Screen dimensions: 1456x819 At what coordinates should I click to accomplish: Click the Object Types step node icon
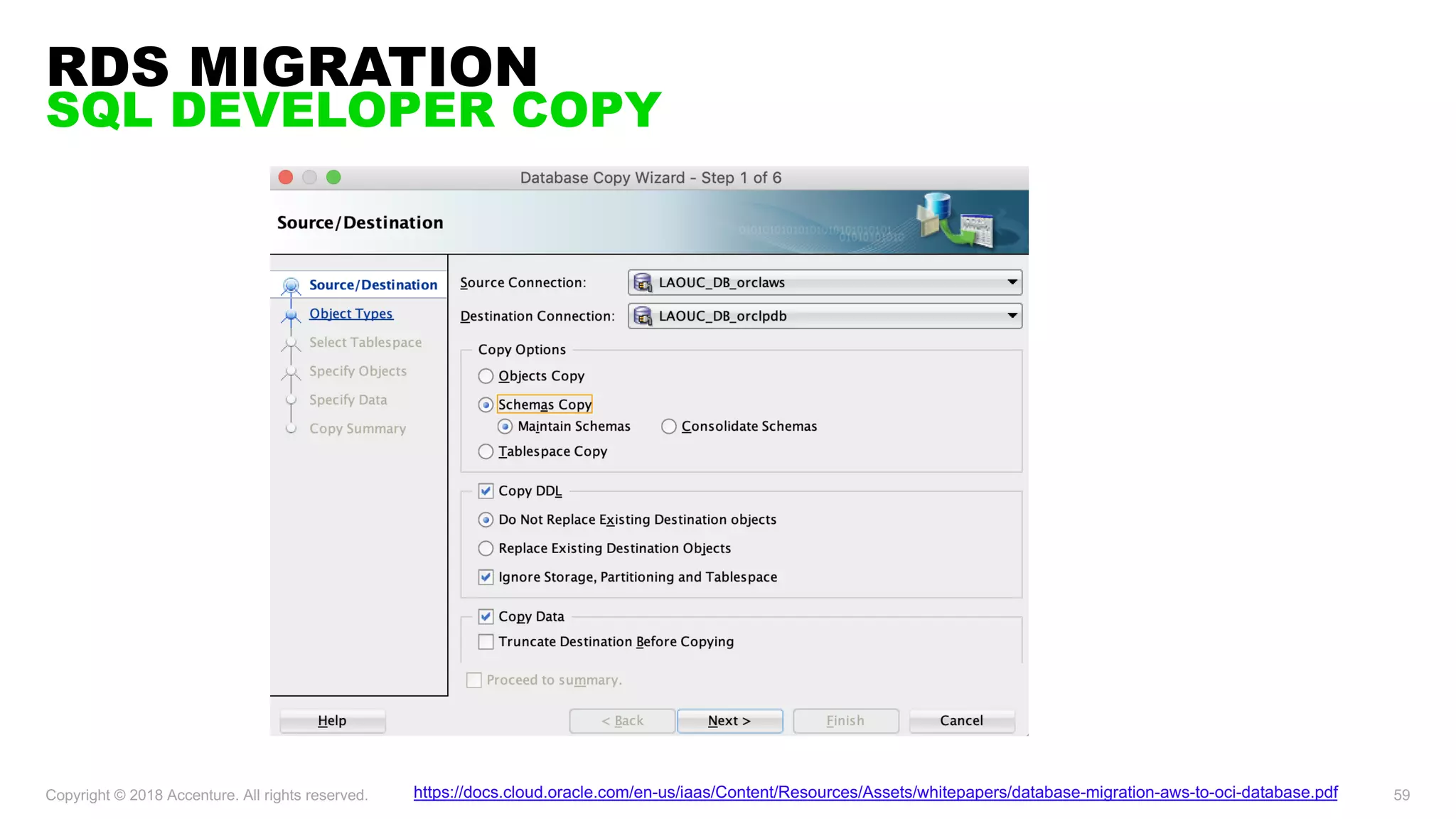[291, 315]
